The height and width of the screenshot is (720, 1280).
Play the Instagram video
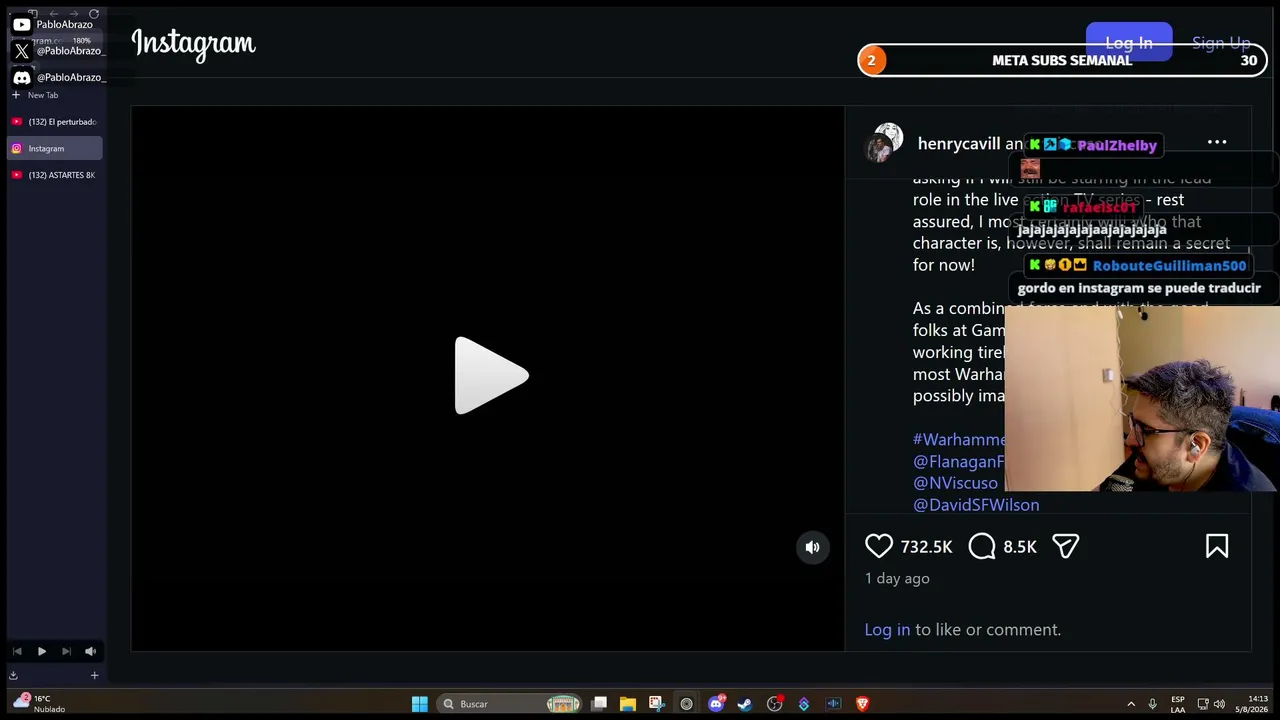[491, 376]
